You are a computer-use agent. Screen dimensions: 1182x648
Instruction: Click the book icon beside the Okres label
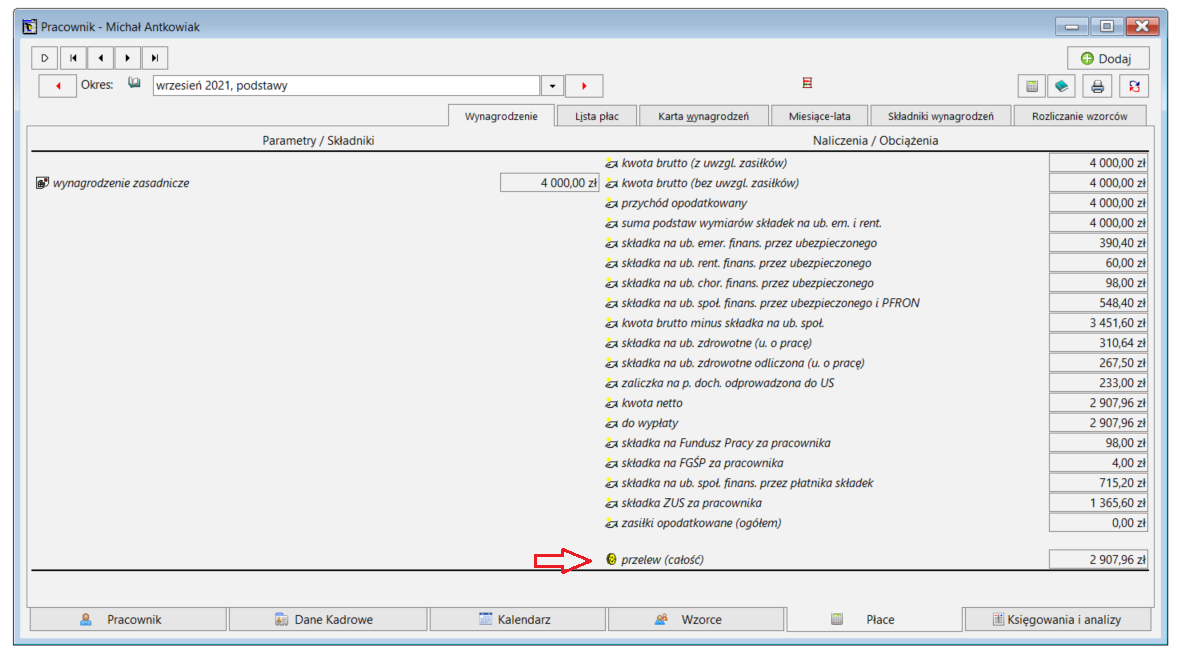point(134,84)
